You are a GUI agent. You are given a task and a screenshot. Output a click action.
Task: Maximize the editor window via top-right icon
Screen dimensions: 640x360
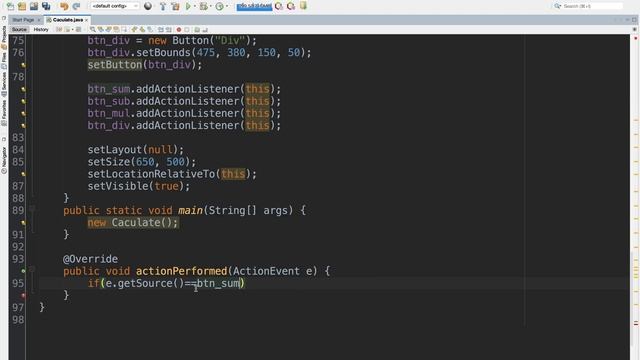pyautogui.click(x=634, y=20)
